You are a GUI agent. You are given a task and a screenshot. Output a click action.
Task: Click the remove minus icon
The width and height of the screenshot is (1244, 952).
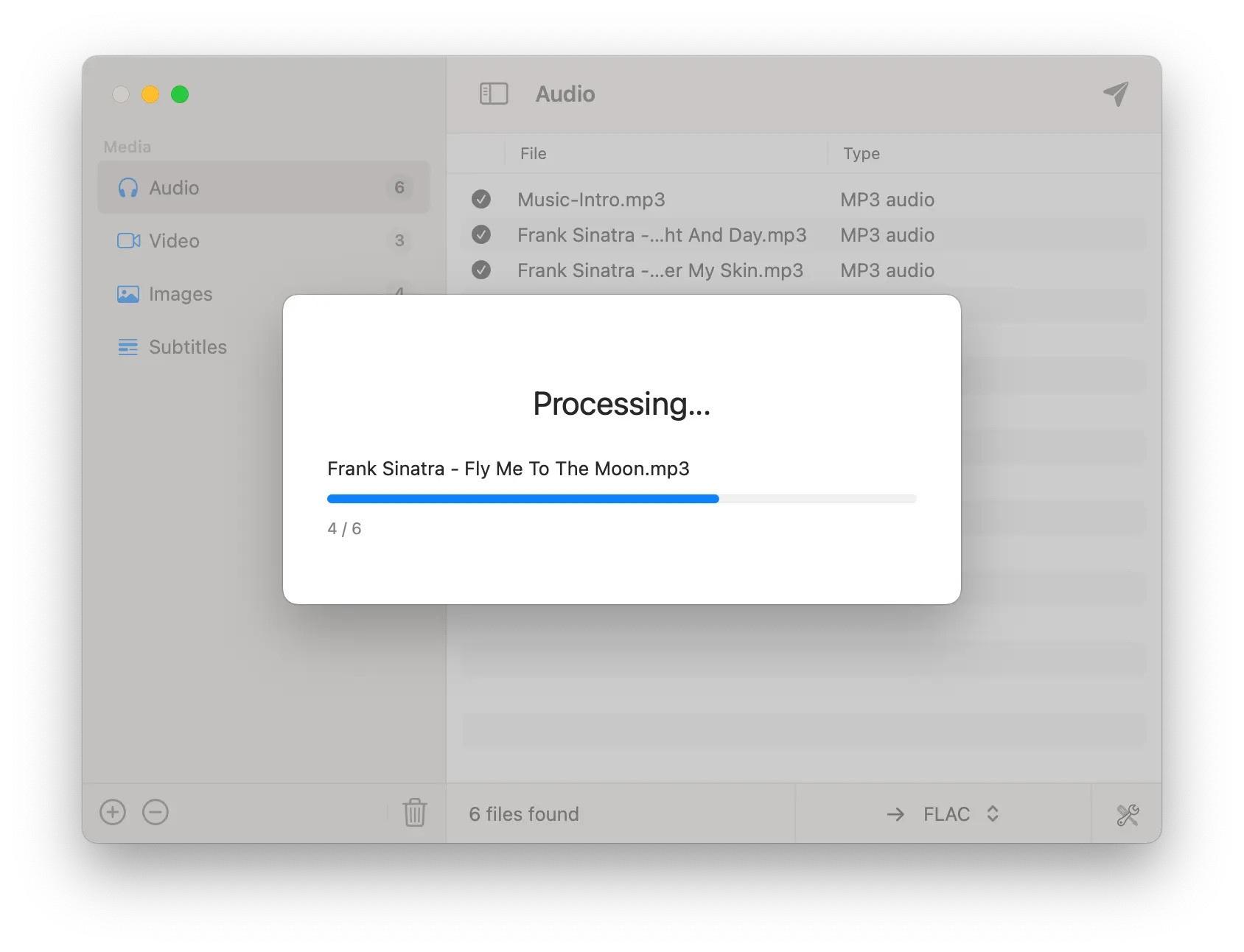tap(155, 812)
